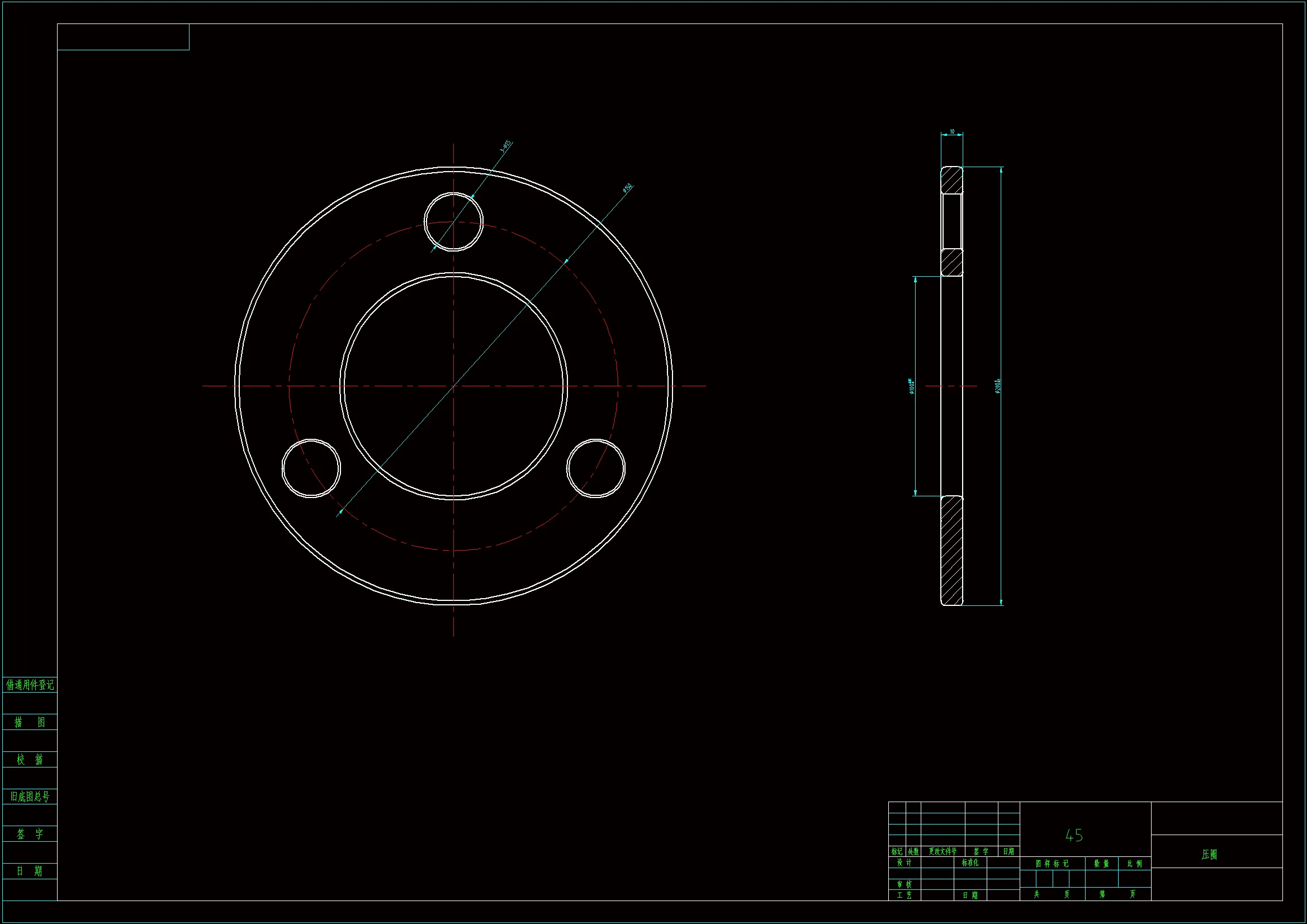This screenshot has height=924, width=1307.
Task: Click the 图样标记 label in title block
Action: point(1052,864)
